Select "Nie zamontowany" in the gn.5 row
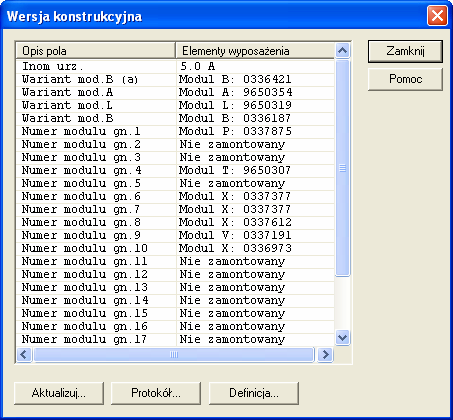The width and height of the screenshot is (453, 420). coord(255,183)
